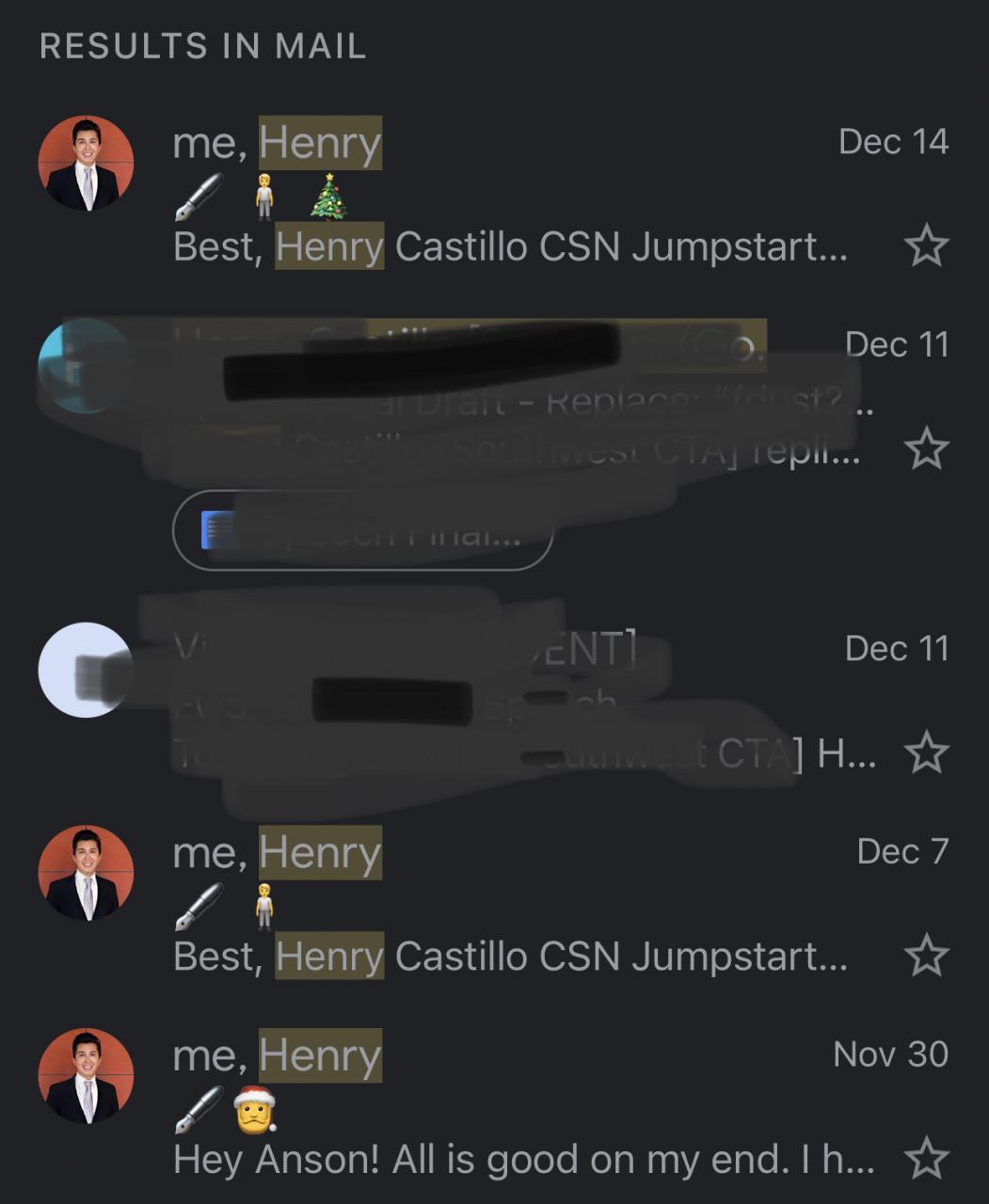
Task: Tap sender avatar on Dec 14 email
Action: click(x=86, y=163)
